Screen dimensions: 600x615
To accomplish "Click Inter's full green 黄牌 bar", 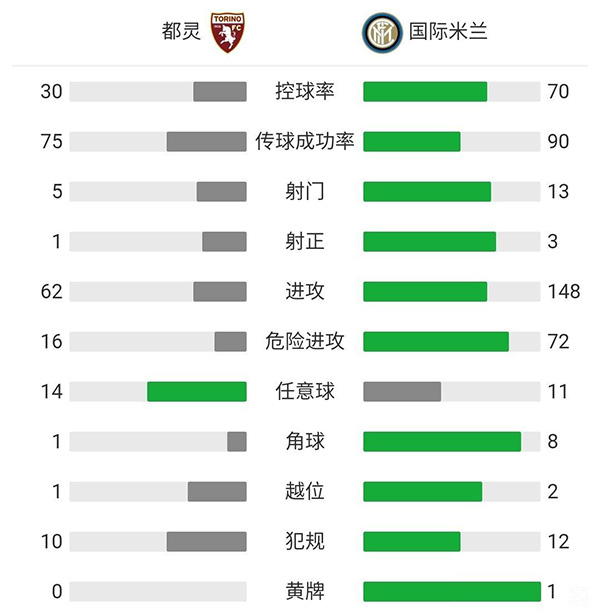I will point(451,592).
